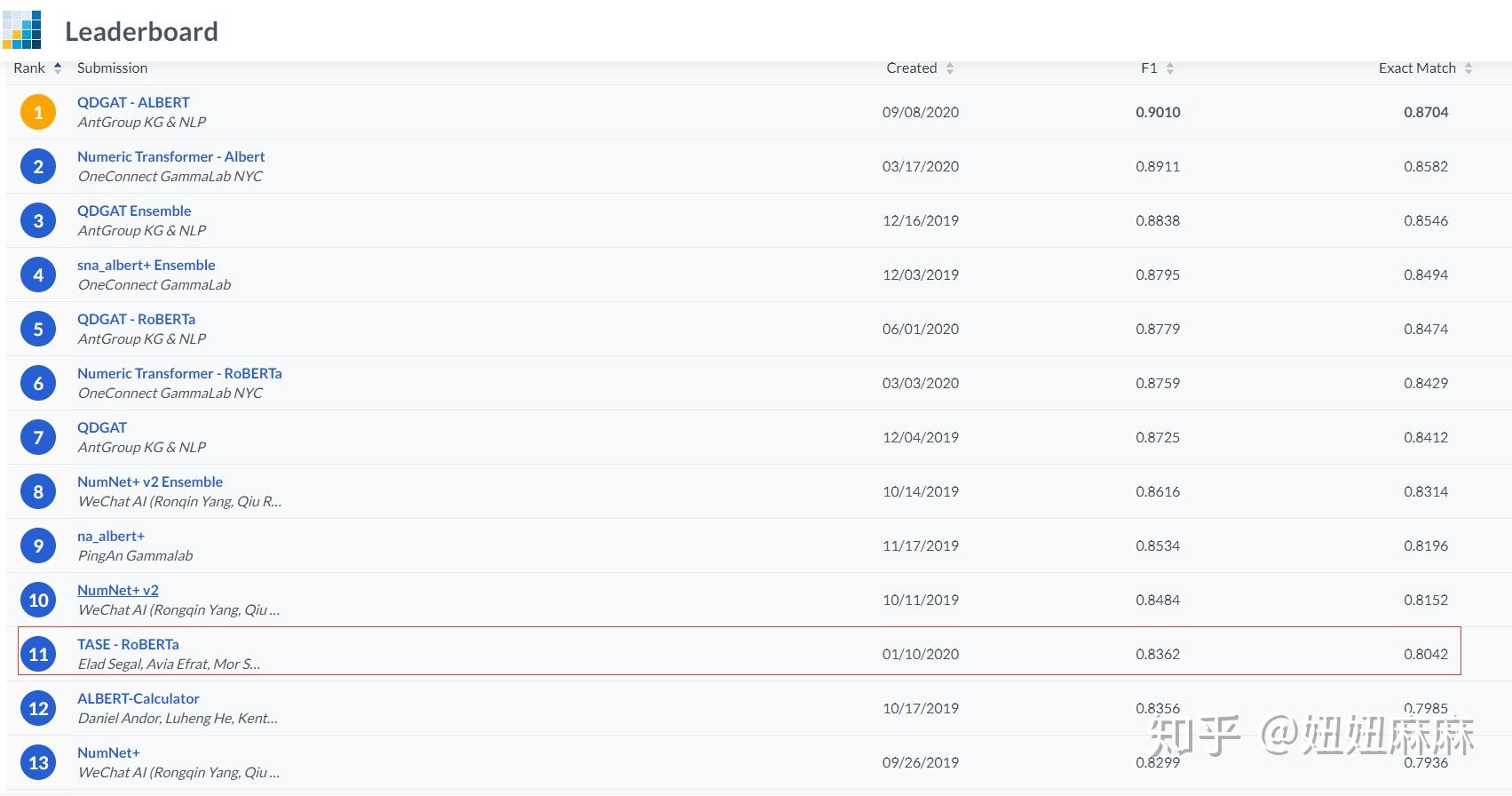Click the rank 5 badge
This screenshot has width=1512, height=796.
click(x=38, y=329)
